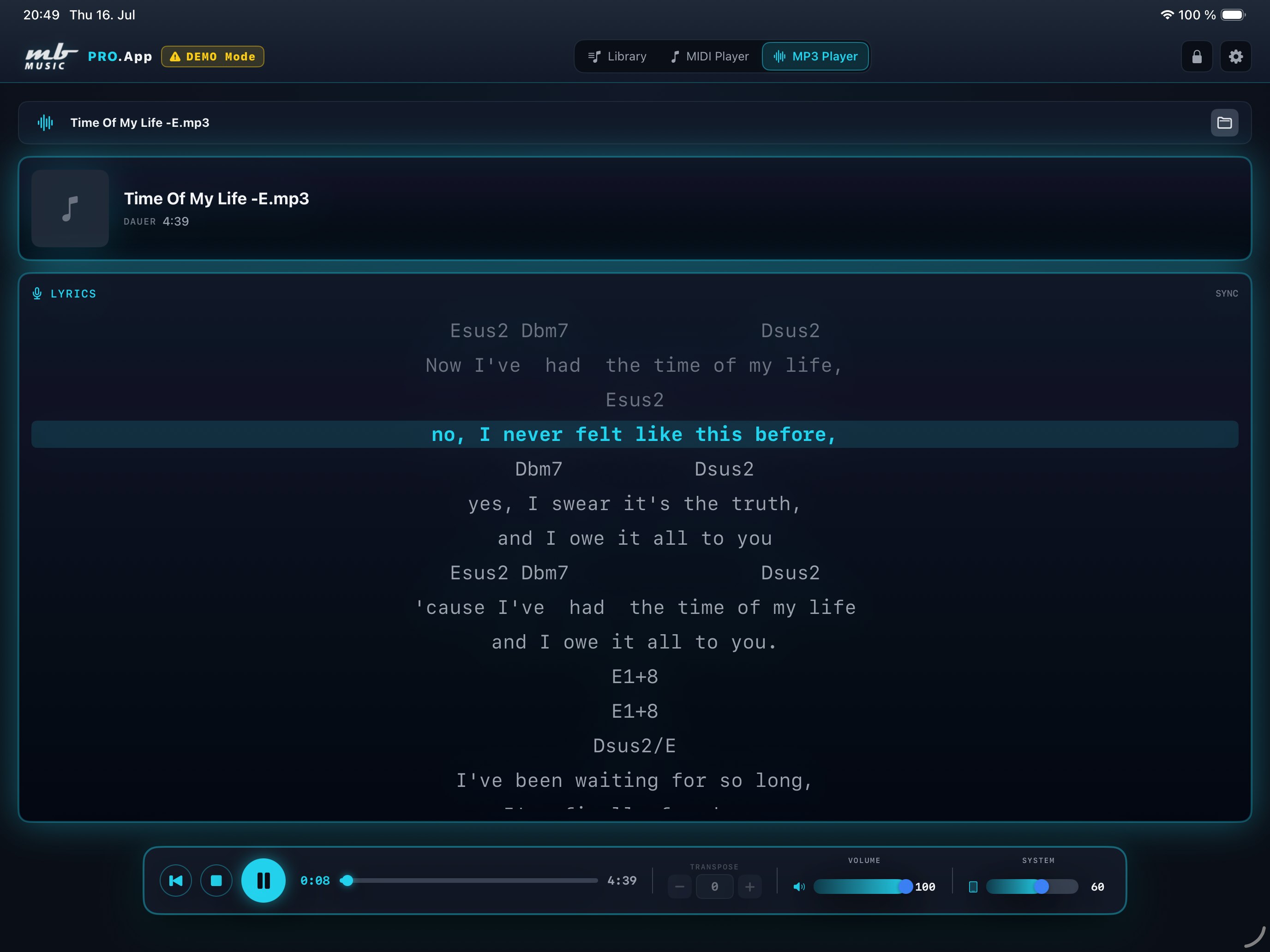This screenshot has height=952, width=1270.
Task: Click the lock icon button
Action: click(x=1197, y=56)
